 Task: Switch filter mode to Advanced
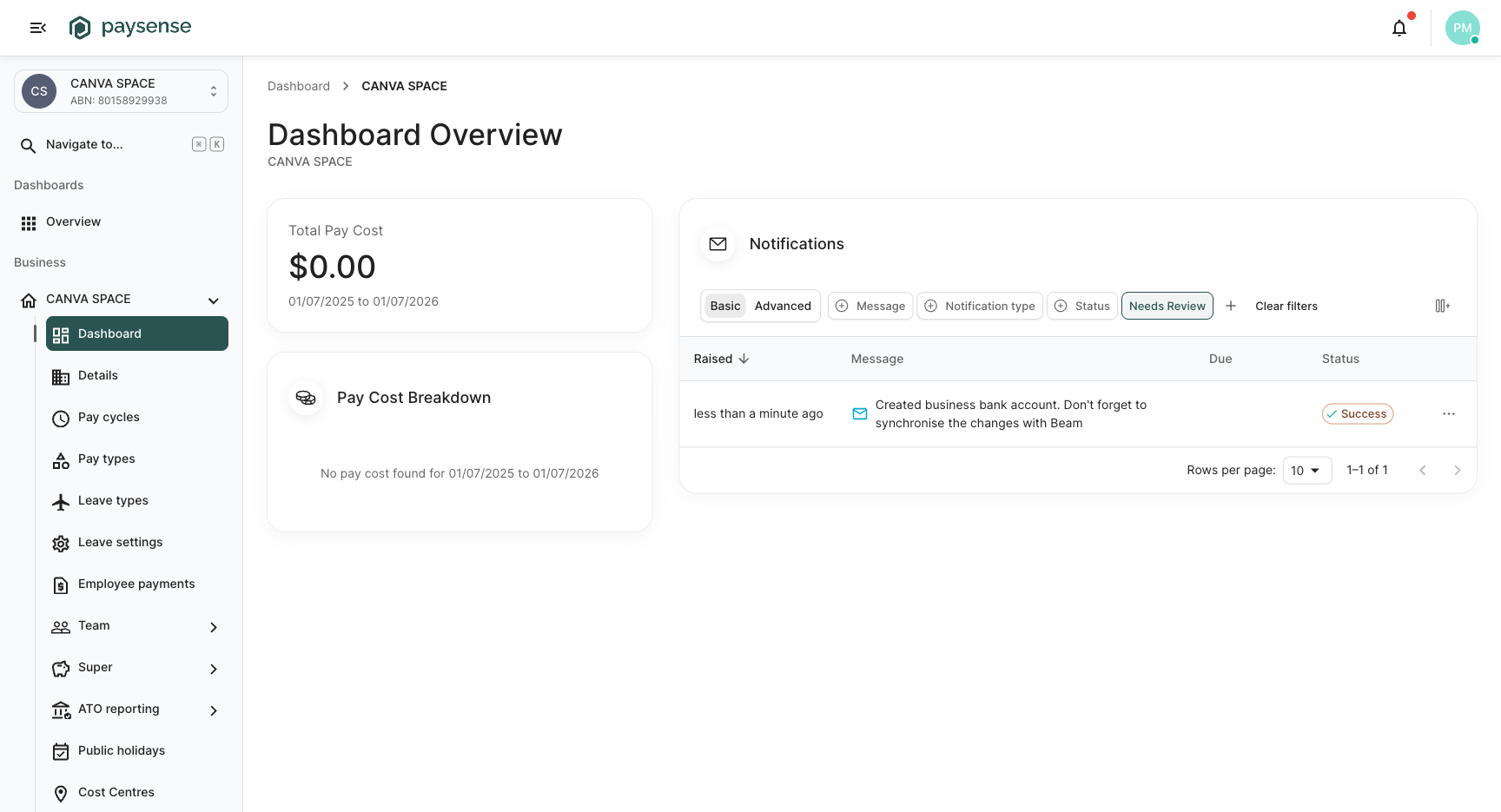click(x=783, y=306)
